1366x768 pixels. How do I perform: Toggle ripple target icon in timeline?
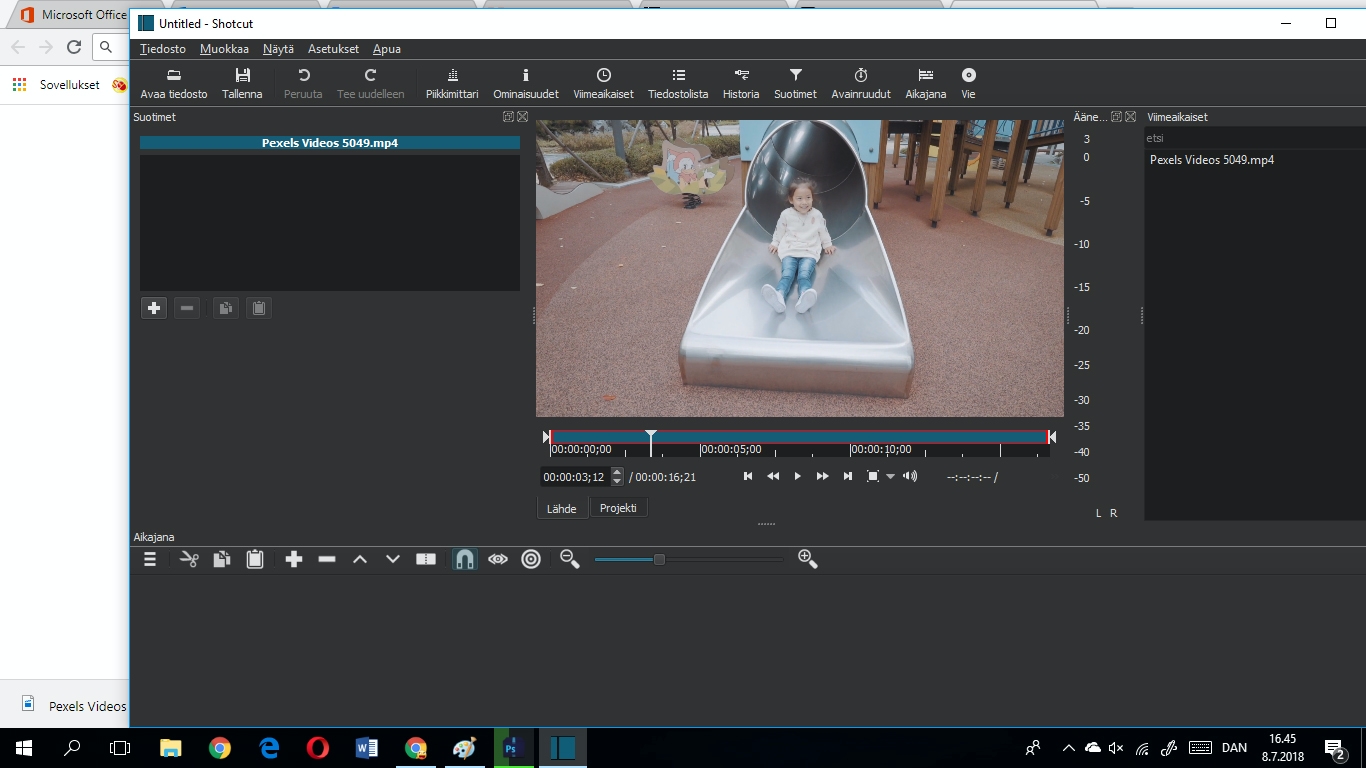(531, 560)
